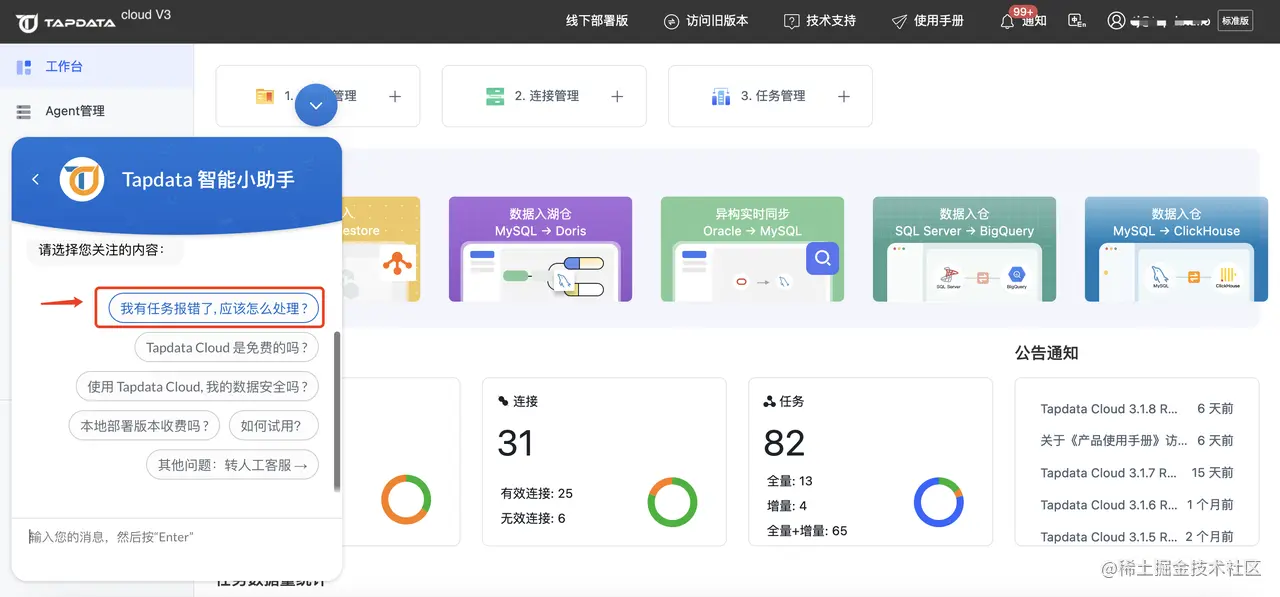Click the 任务管理 blue icon

[x=721, y=97]
